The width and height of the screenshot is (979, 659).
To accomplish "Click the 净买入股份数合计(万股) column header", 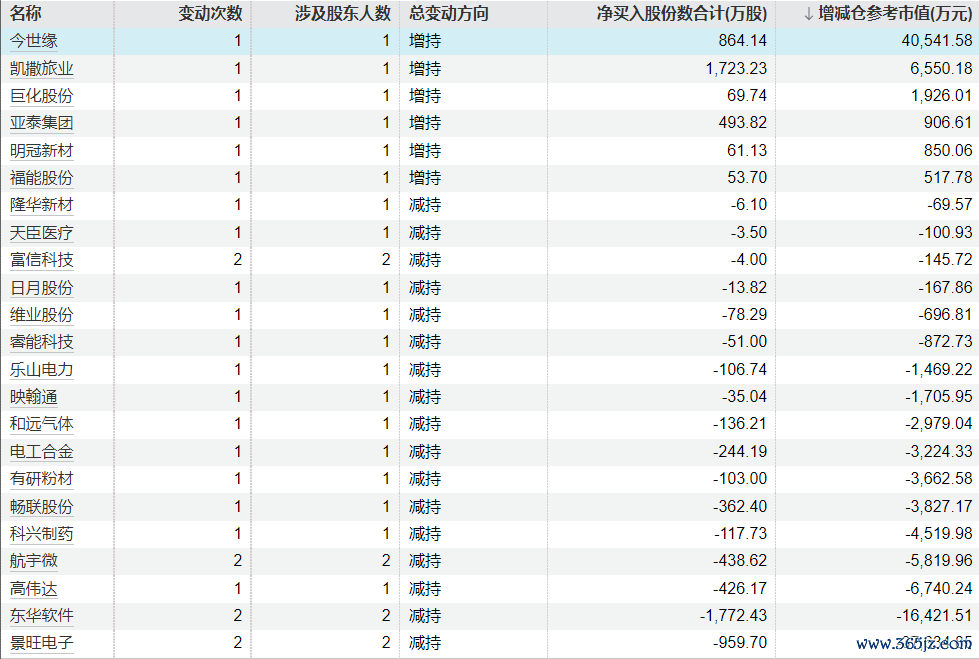I will tap(682, 14).
